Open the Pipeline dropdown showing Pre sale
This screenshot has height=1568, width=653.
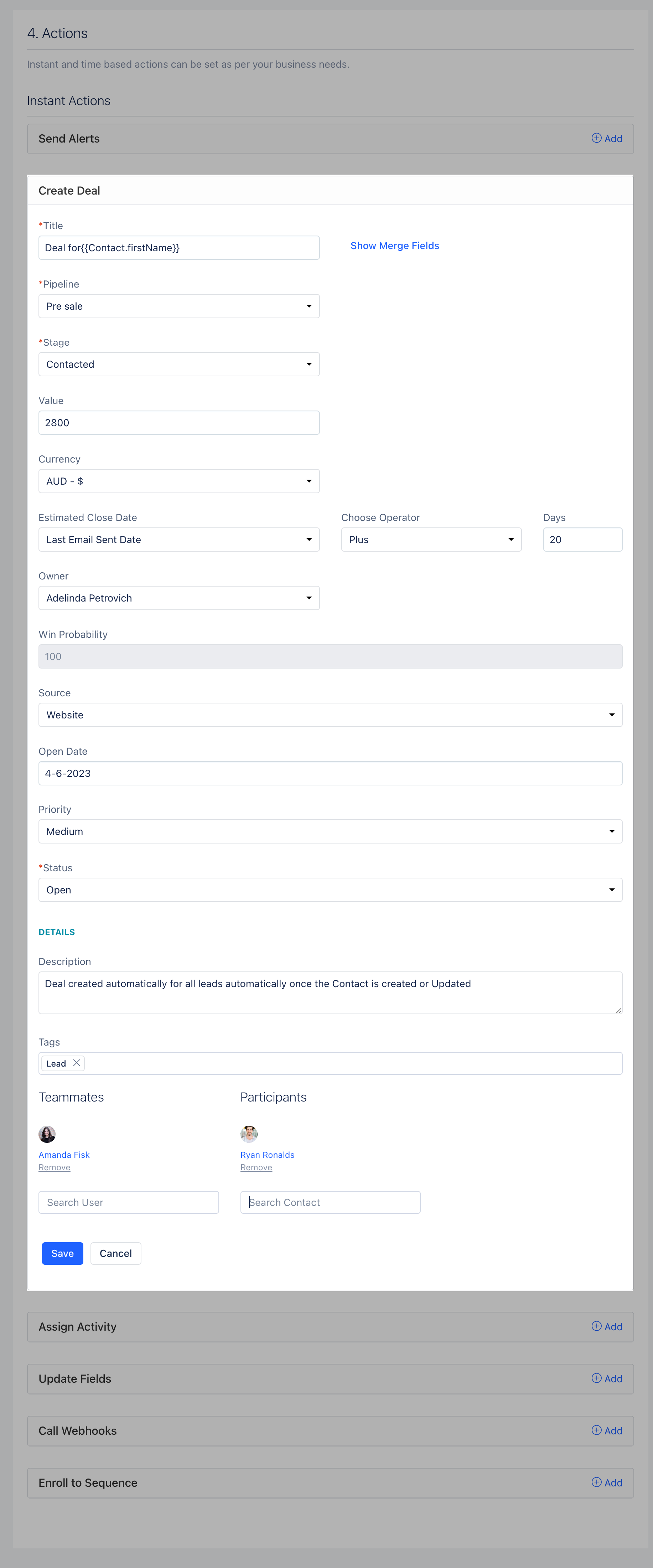179,306
